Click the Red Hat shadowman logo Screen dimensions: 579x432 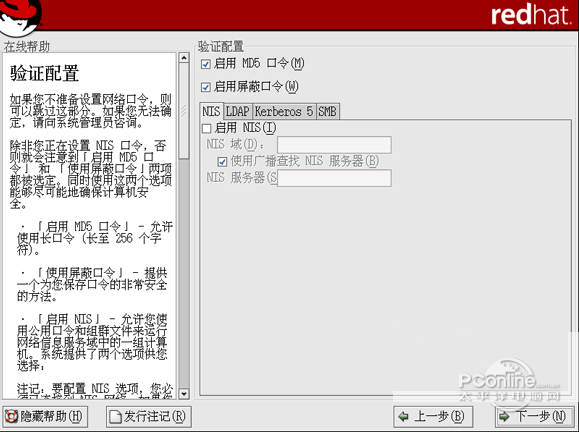20,17
